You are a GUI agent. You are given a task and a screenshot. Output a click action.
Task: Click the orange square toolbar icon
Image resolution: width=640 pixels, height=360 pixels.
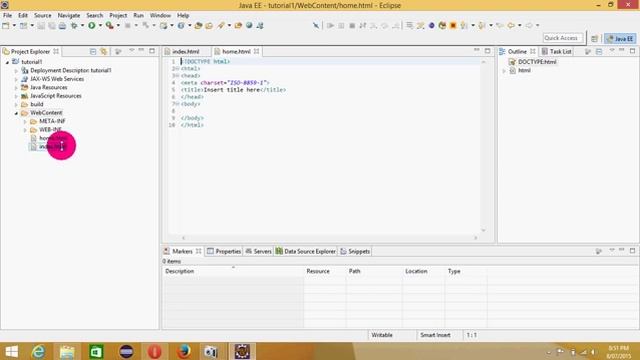[453, 26]
